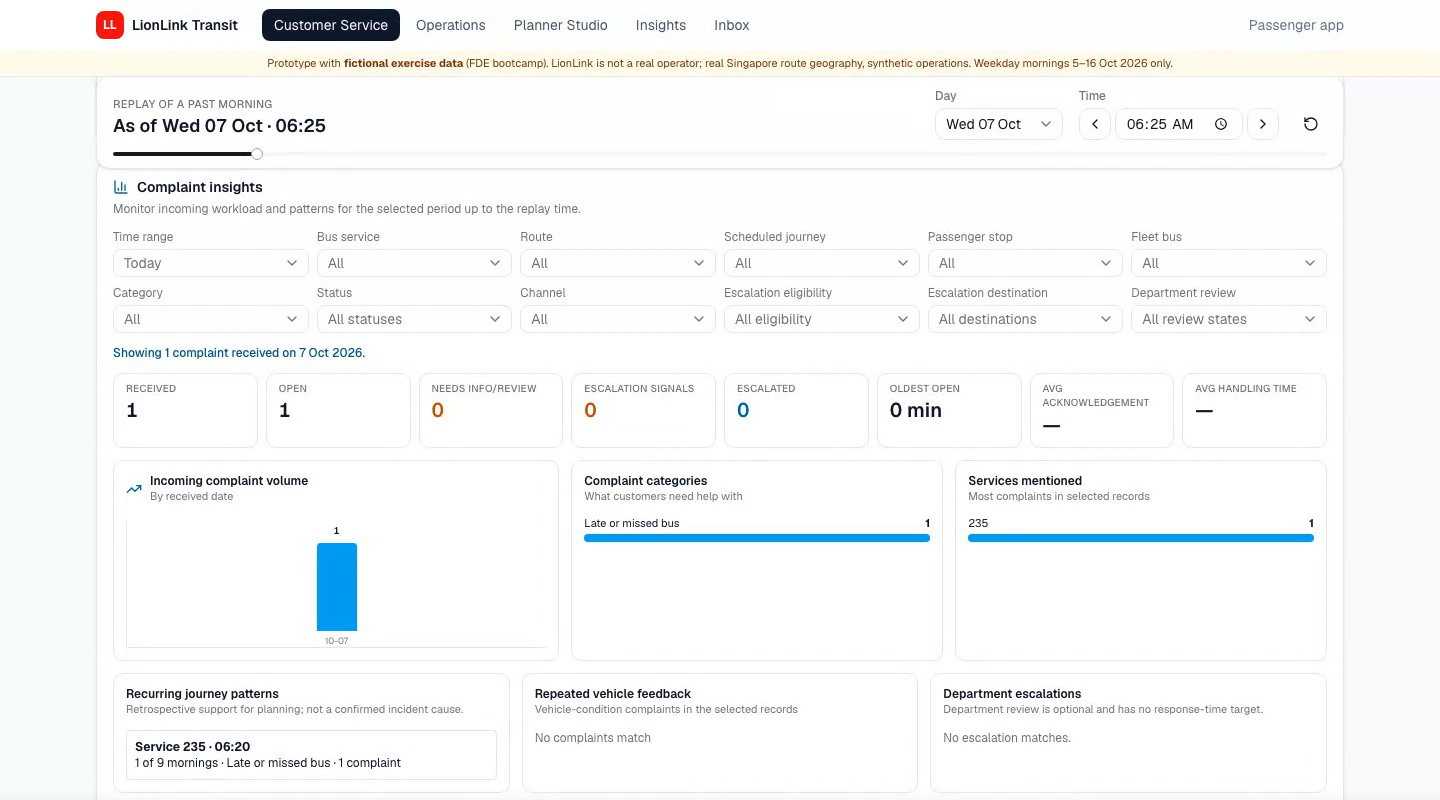The width and height of the screenshot is (1440, 800).
Task: Open the Passenger stop filter
Action: tap(1025, 263)
